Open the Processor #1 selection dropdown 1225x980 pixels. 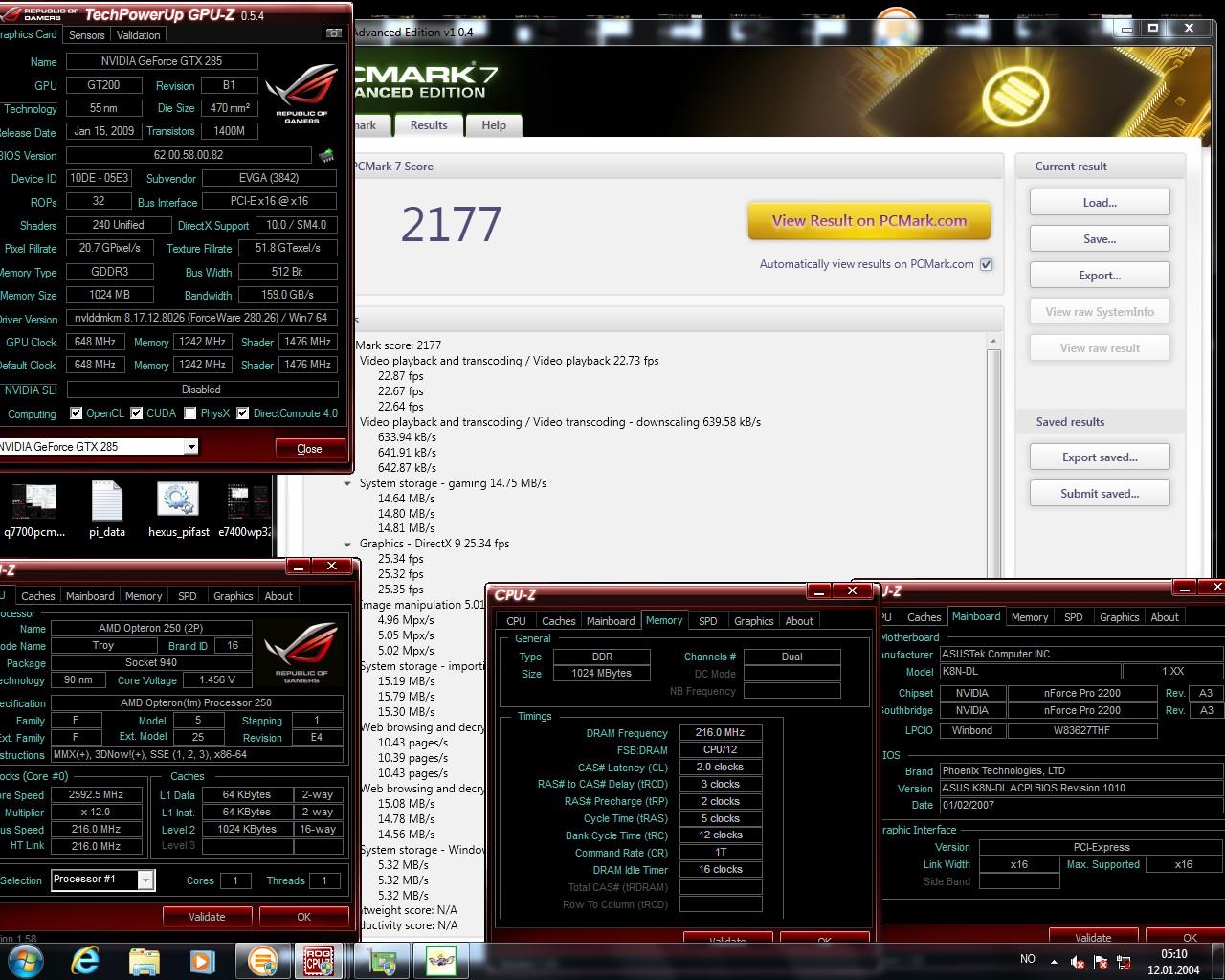point(146,880)
